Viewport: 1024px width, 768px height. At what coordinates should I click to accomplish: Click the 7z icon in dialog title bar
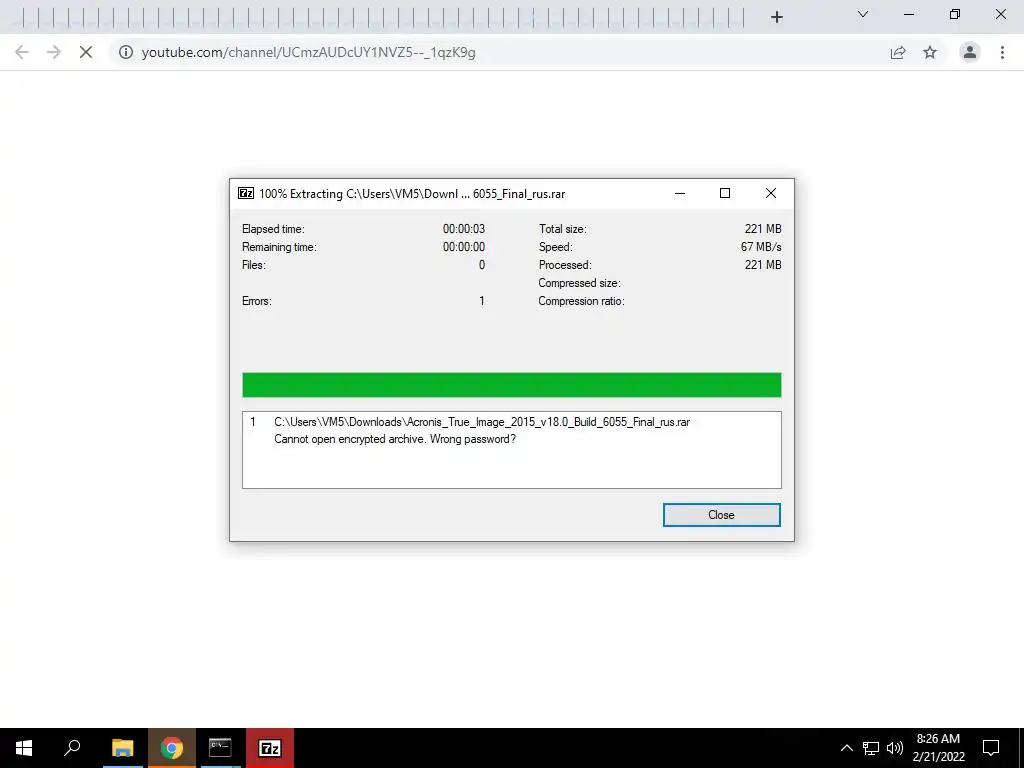246,193
